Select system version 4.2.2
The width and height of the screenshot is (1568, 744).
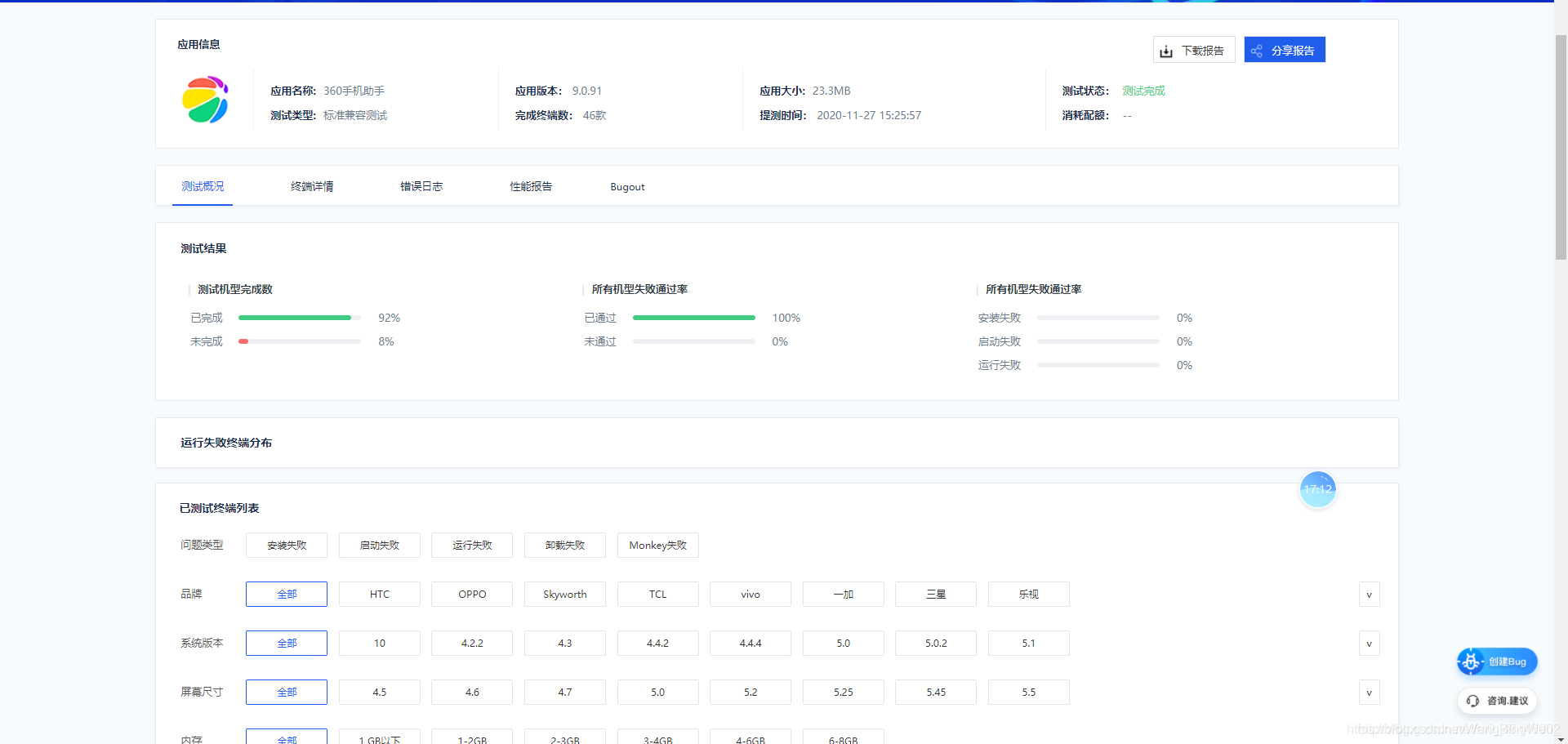(472, 644)
